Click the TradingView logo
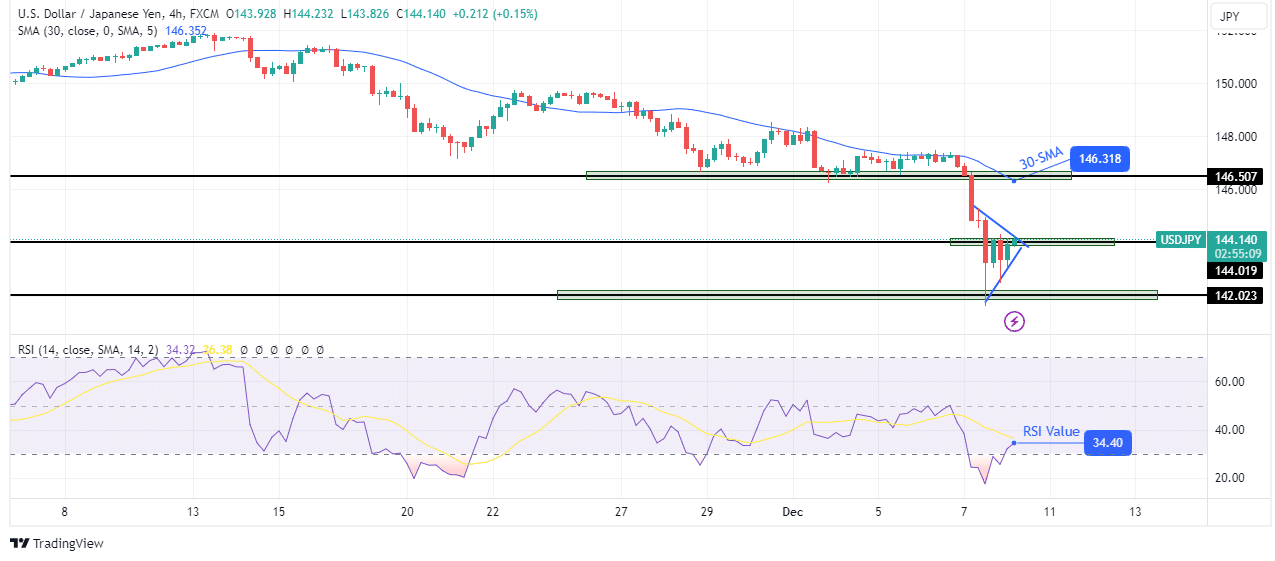The height and width of the screenshot is (561, 1275). (x=57, y=543)
